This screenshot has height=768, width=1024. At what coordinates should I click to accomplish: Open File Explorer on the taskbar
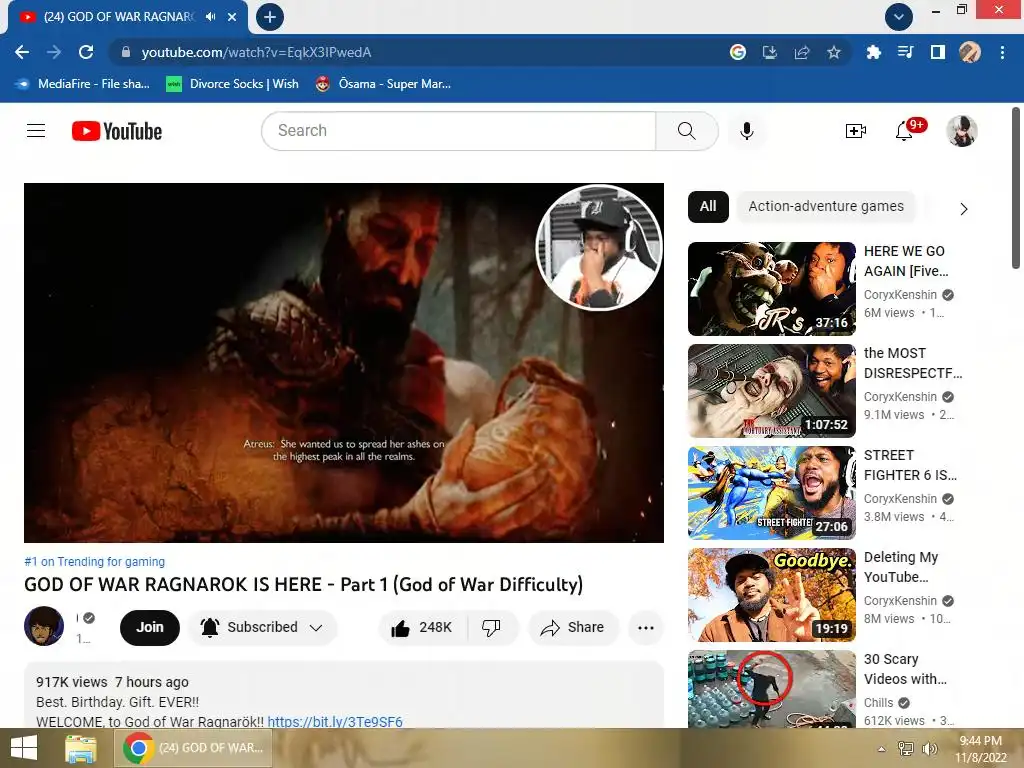point(80,748)
